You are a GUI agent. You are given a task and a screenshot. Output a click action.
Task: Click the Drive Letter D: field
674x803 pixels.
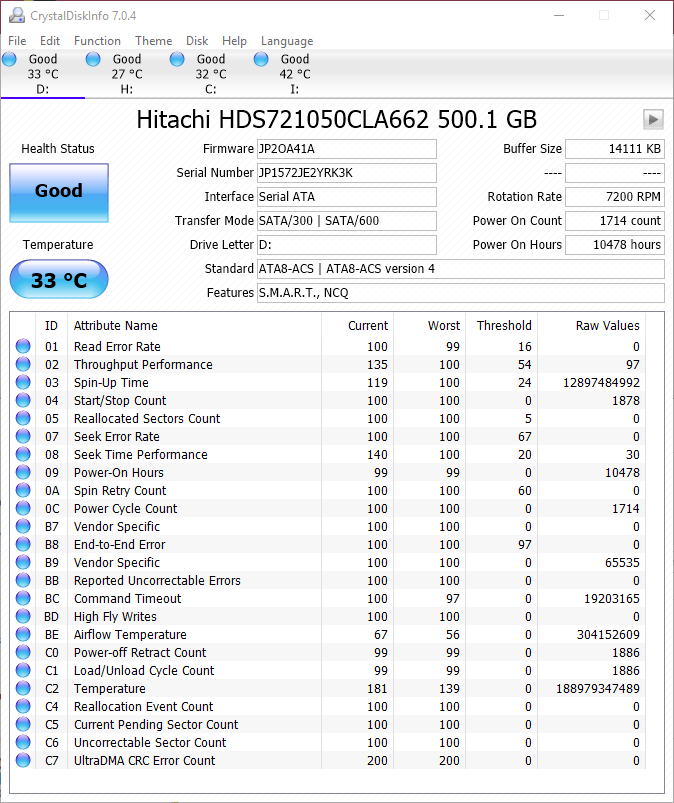(x=347, y=245)
